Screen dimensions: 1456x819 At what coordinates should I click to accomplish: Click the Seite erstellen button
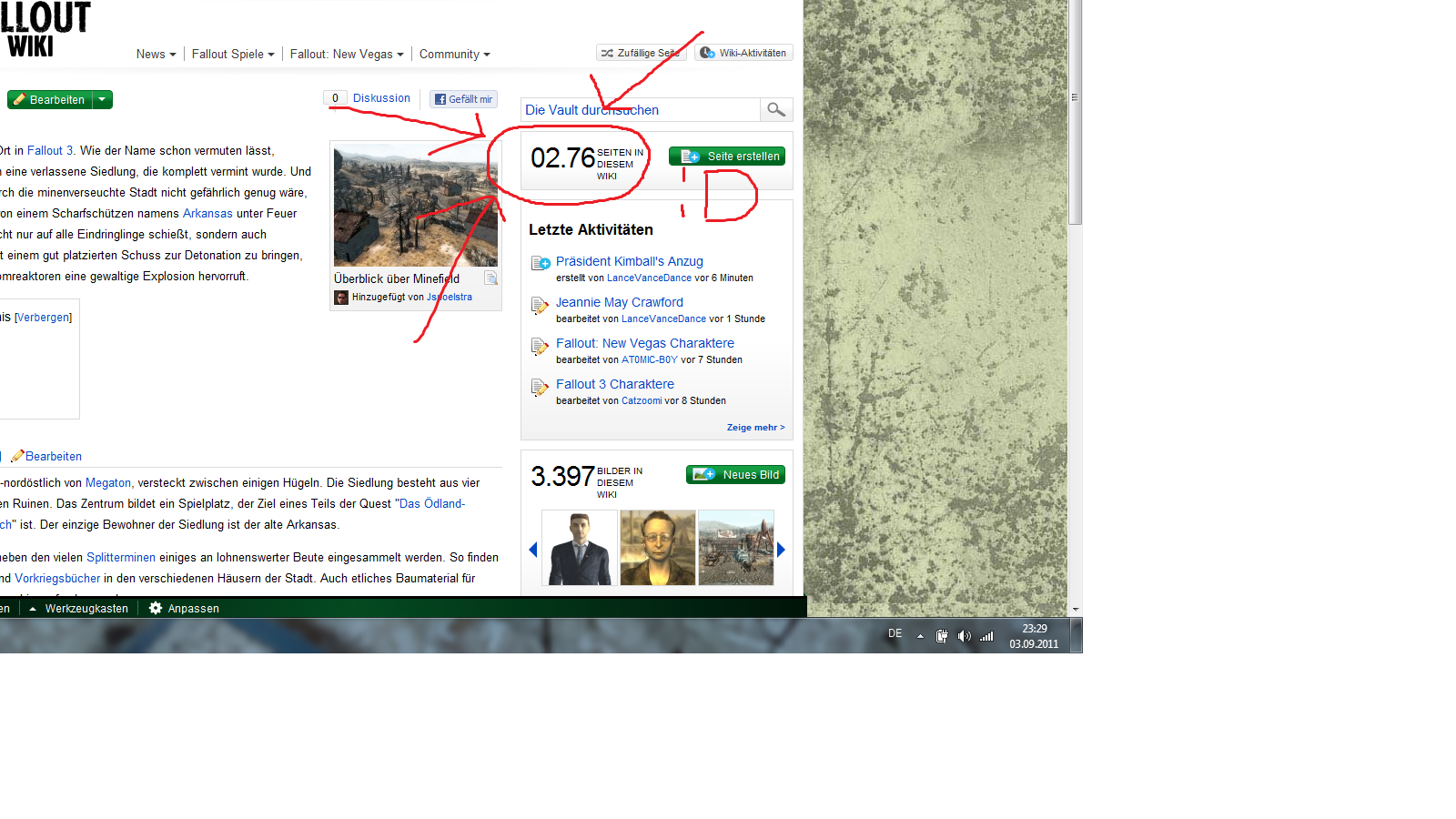(x=727, y=157)
